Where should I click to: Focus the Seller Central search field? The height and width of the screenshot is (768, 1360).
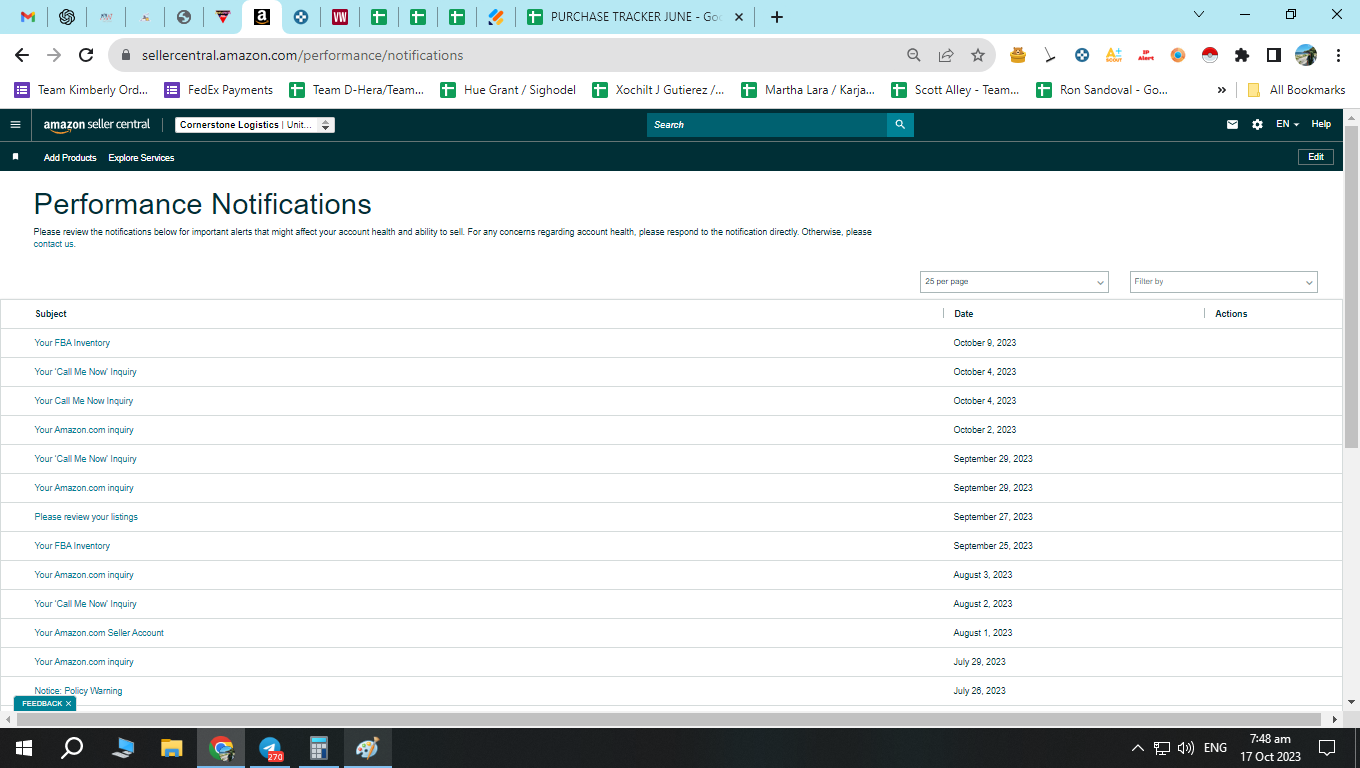point(767,125)
